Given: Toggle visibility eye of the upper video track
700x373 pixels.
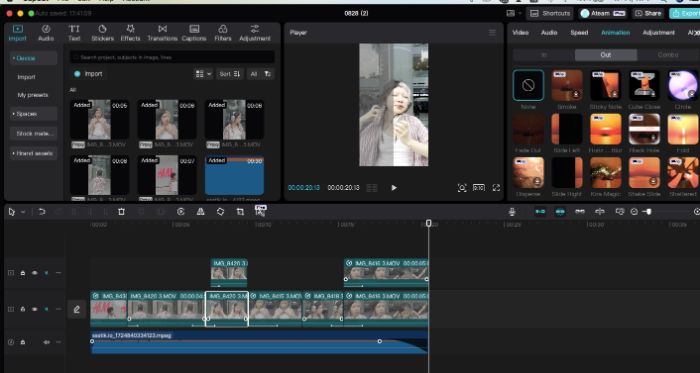Looking at the screenshot, I should tap(34, 273).
